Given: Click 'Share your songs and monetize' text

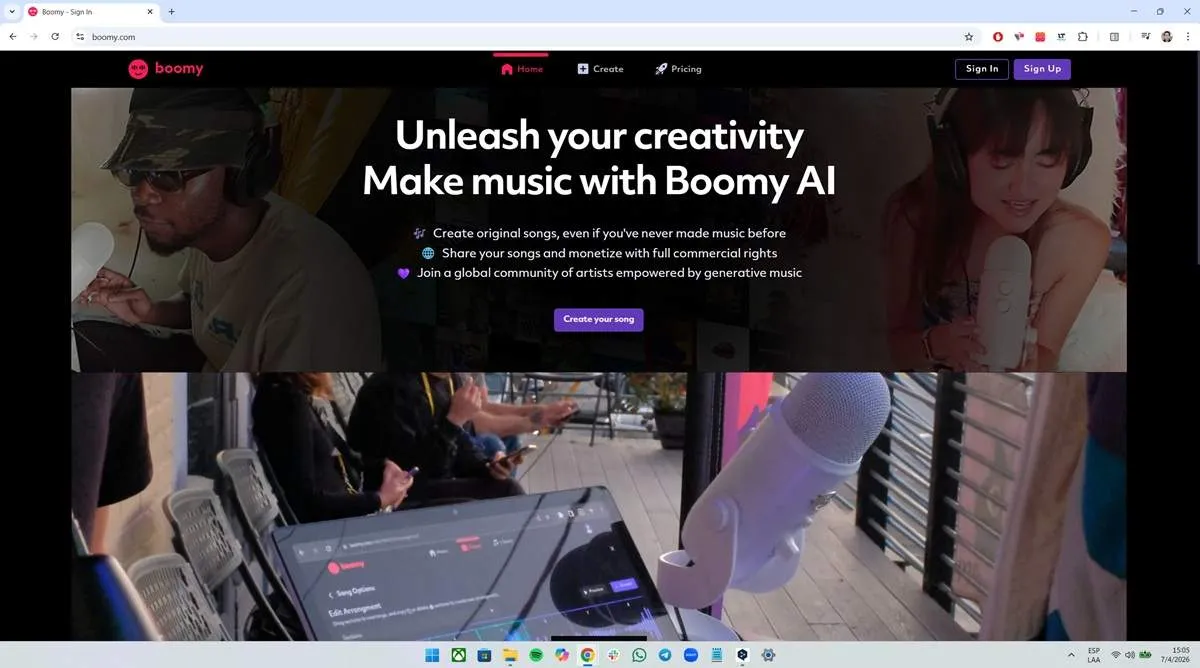Looking at the screenshot, I should [609, 253].
